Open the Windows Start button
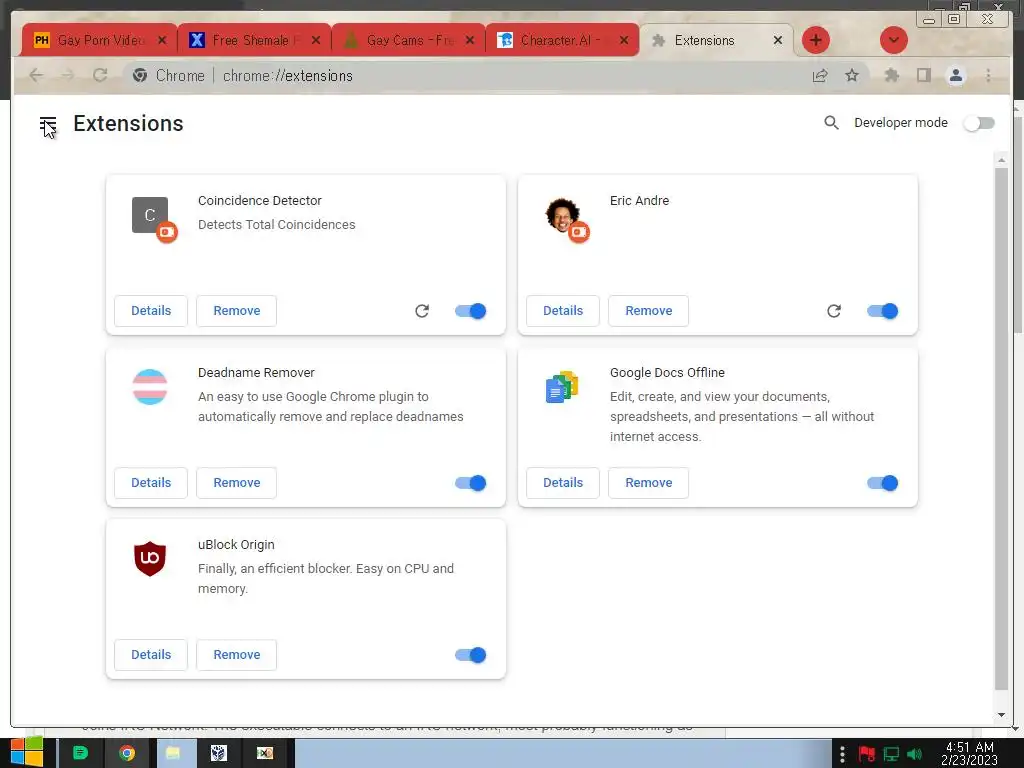The image size is (1024, 768). point(26,753)
